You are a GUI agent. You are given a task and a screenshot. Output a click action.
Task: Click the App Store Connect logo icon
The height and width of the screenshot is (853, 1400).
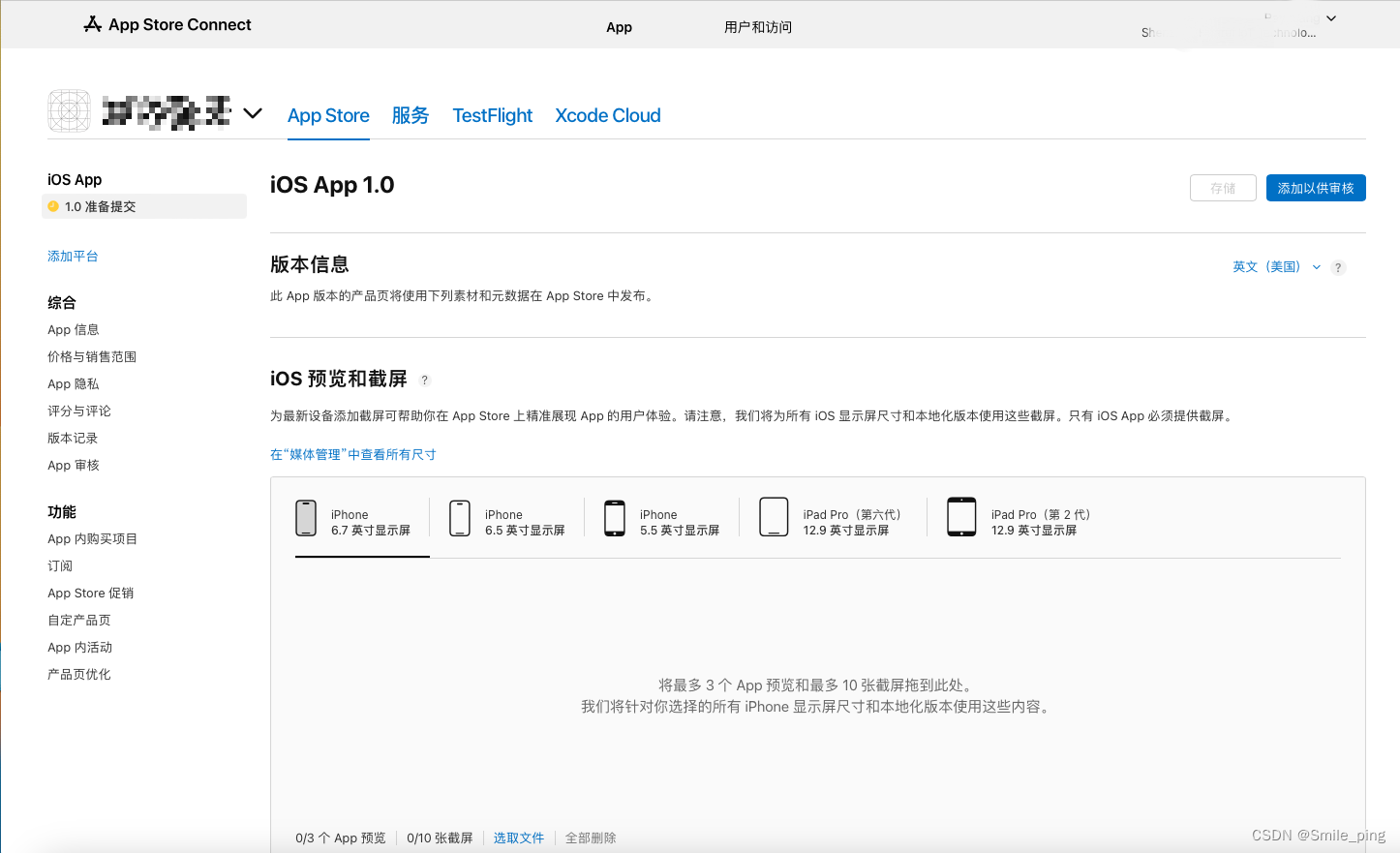point(93,24)
